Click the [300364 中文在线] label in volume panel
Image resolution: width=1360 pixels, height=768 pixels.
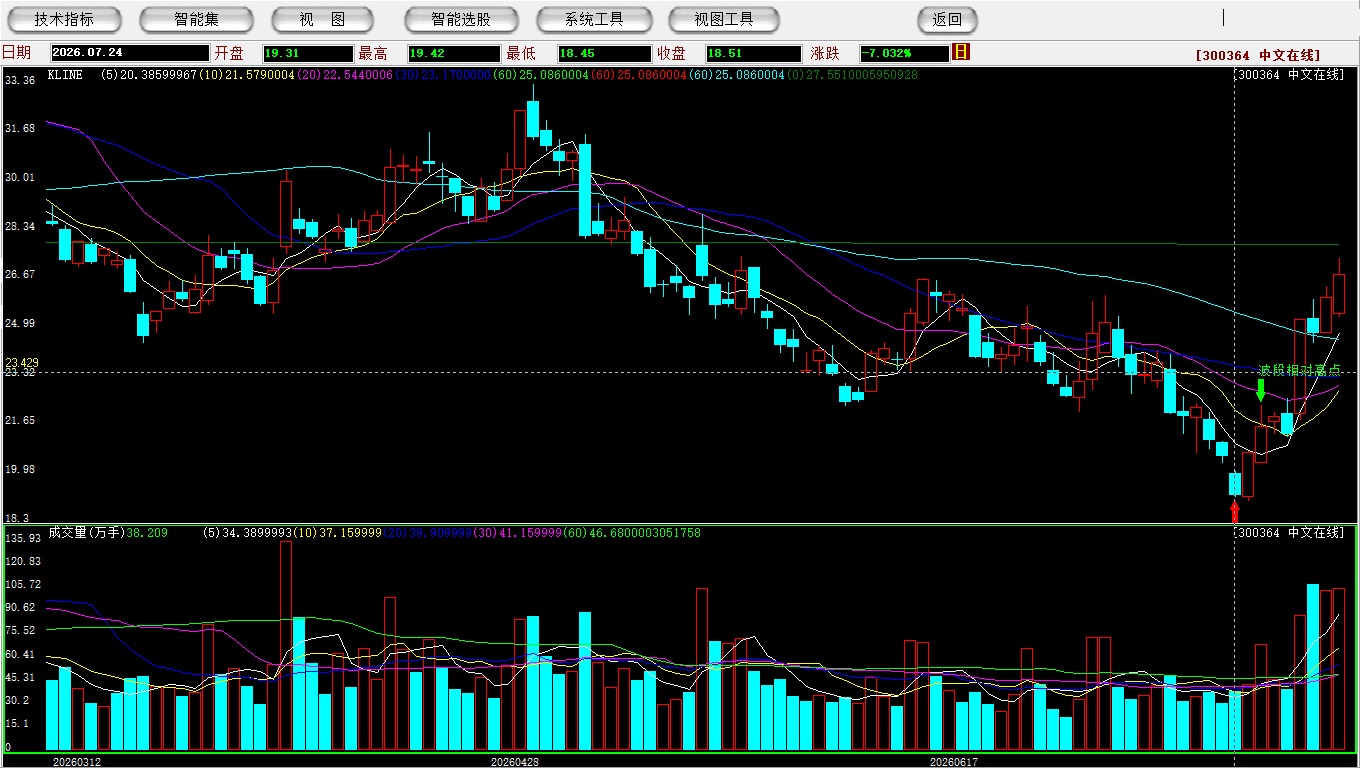pos(1289,533)
